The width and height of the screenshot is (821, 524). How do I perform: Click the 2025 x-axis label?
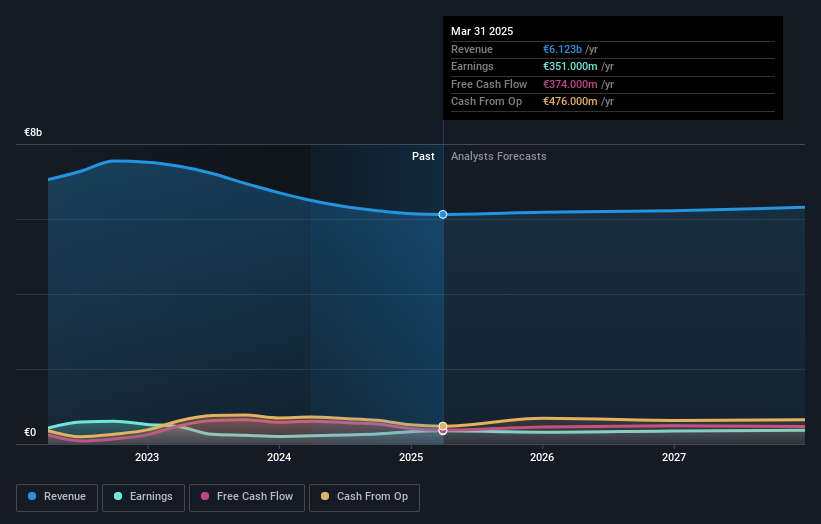(x=411, y=458)
